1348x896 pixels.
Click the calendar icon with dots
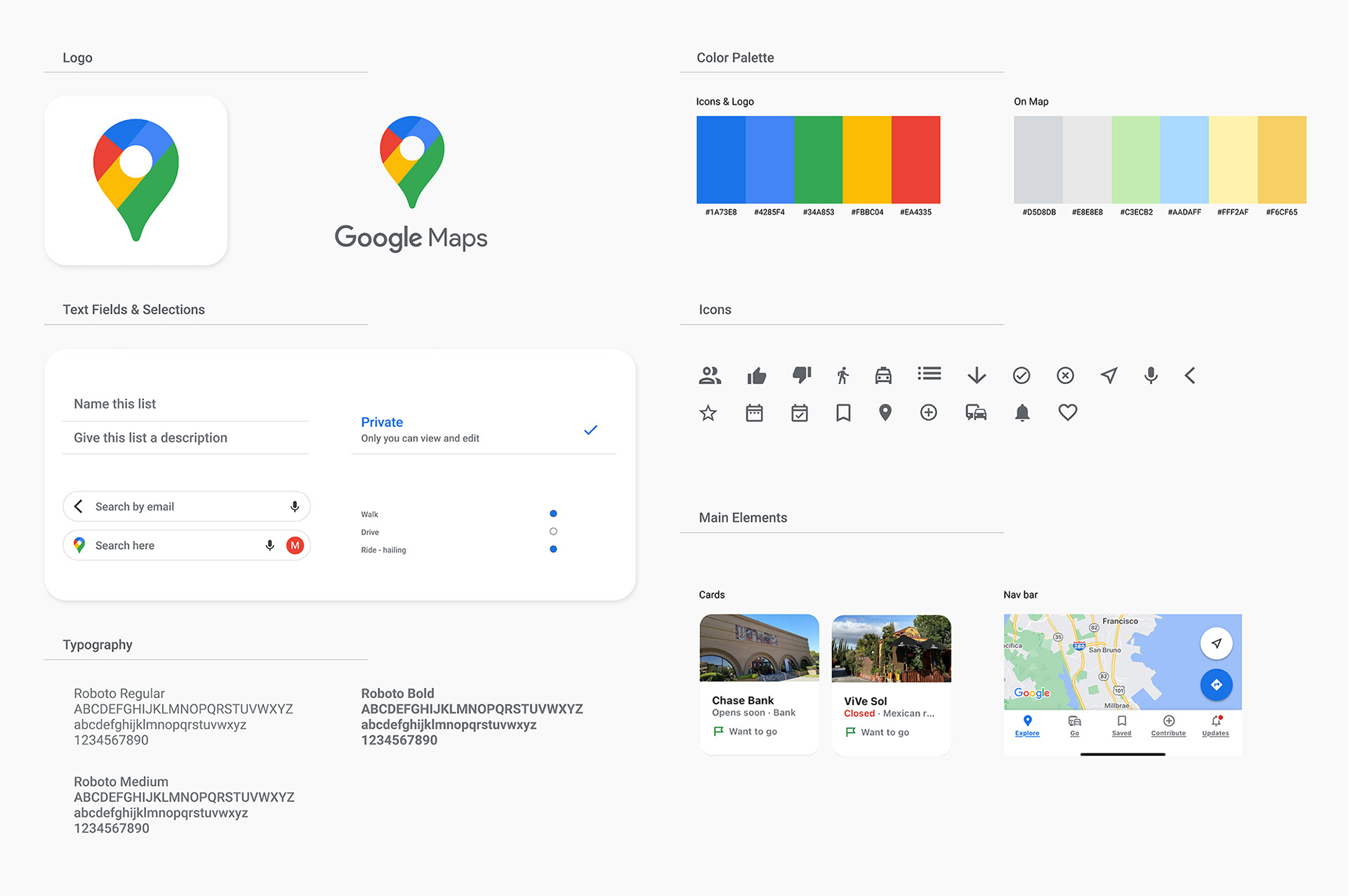755,413
